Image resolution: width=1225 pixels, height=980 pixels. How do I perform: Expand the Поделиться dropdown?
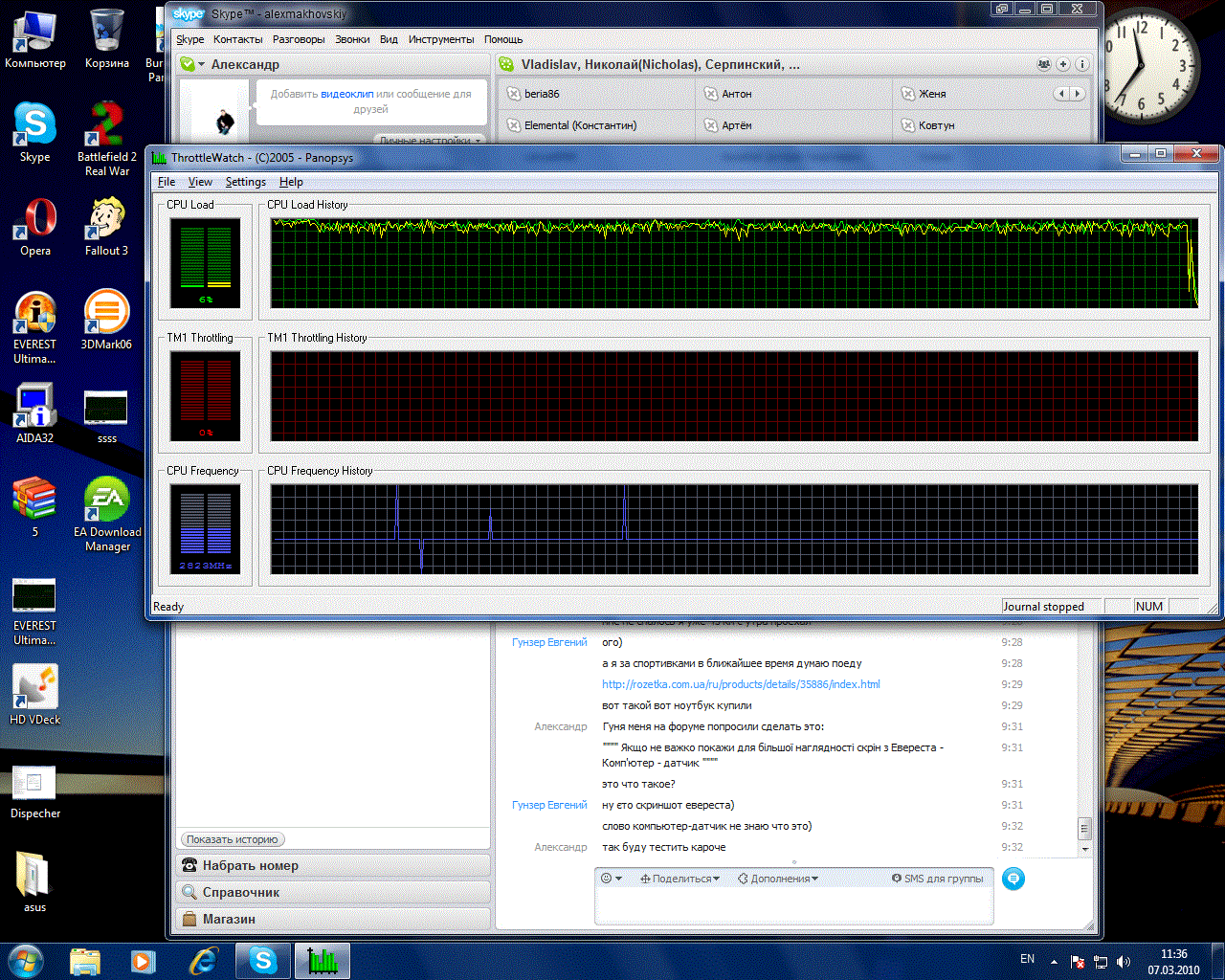679,879
